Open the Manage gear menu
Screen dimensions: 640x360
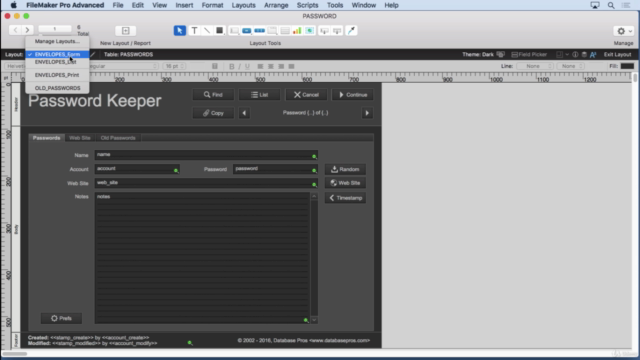pos(623,31)
